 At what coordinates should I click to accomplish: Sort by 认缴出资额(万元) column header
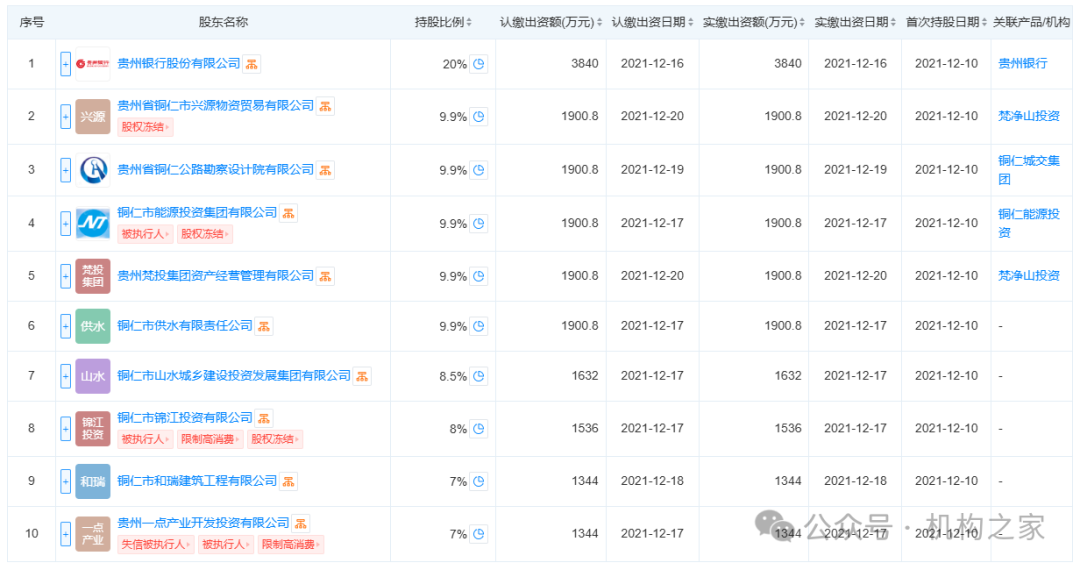(550, 22)
